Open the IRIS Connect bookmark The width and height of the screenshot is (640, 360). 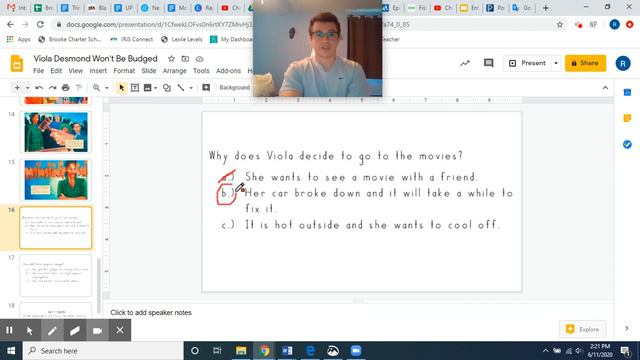point(132,39)
